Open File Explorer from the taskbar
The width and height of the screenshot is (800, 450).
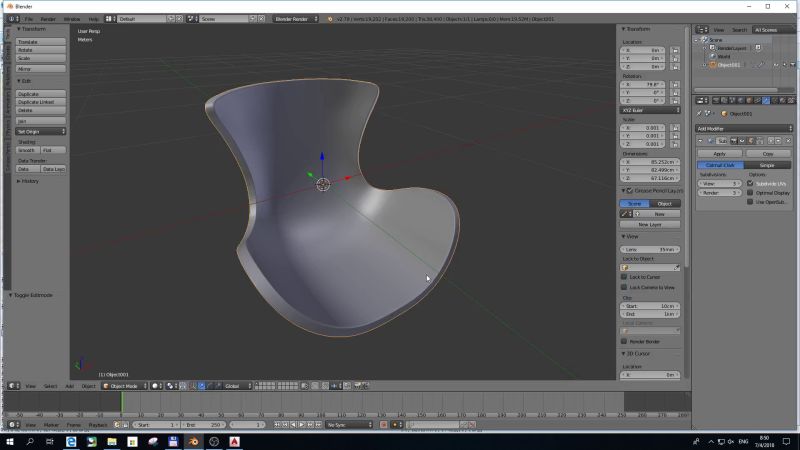(112, 441)
